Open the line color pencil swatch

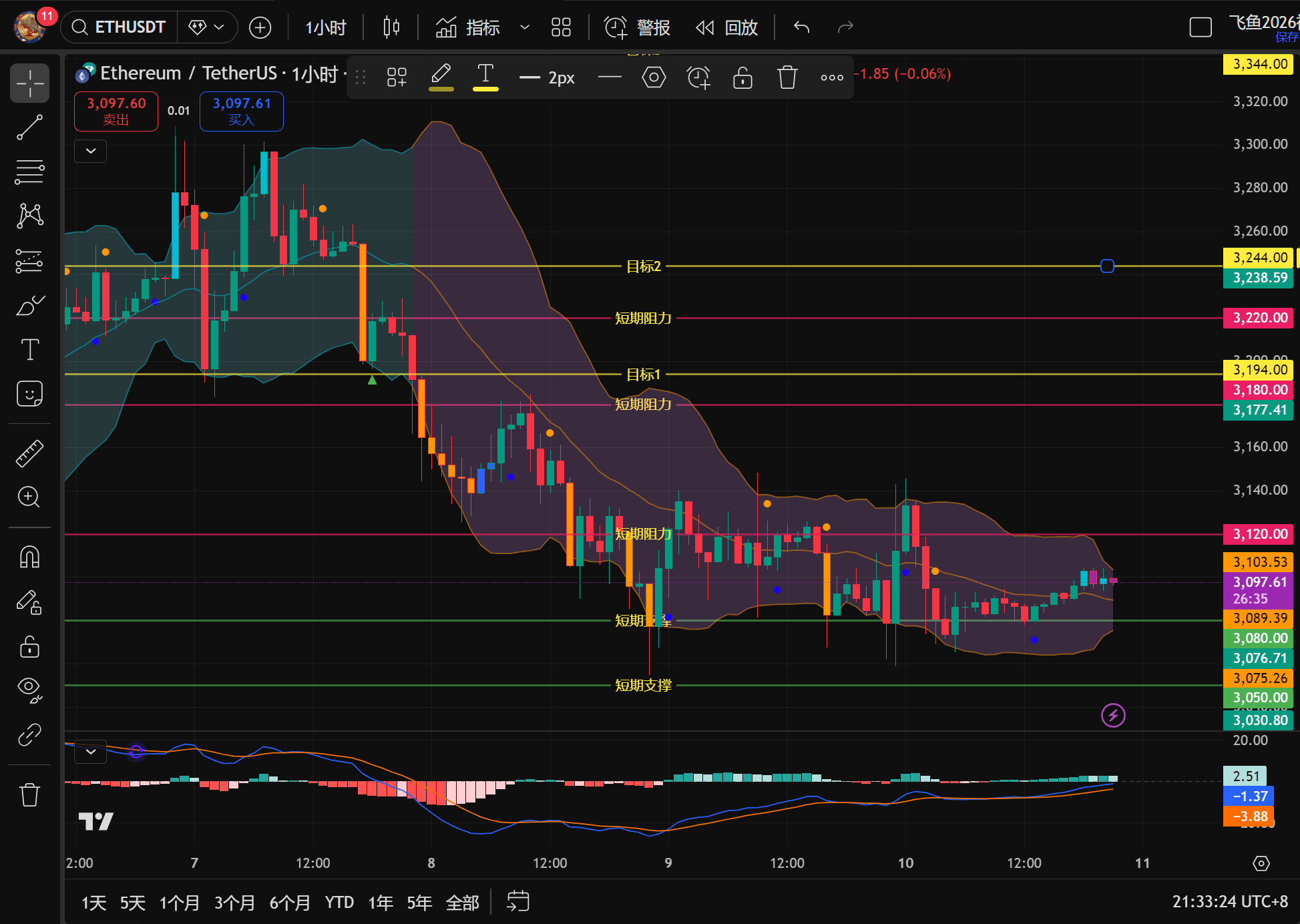pyautogui.click(x=441, y=76)
